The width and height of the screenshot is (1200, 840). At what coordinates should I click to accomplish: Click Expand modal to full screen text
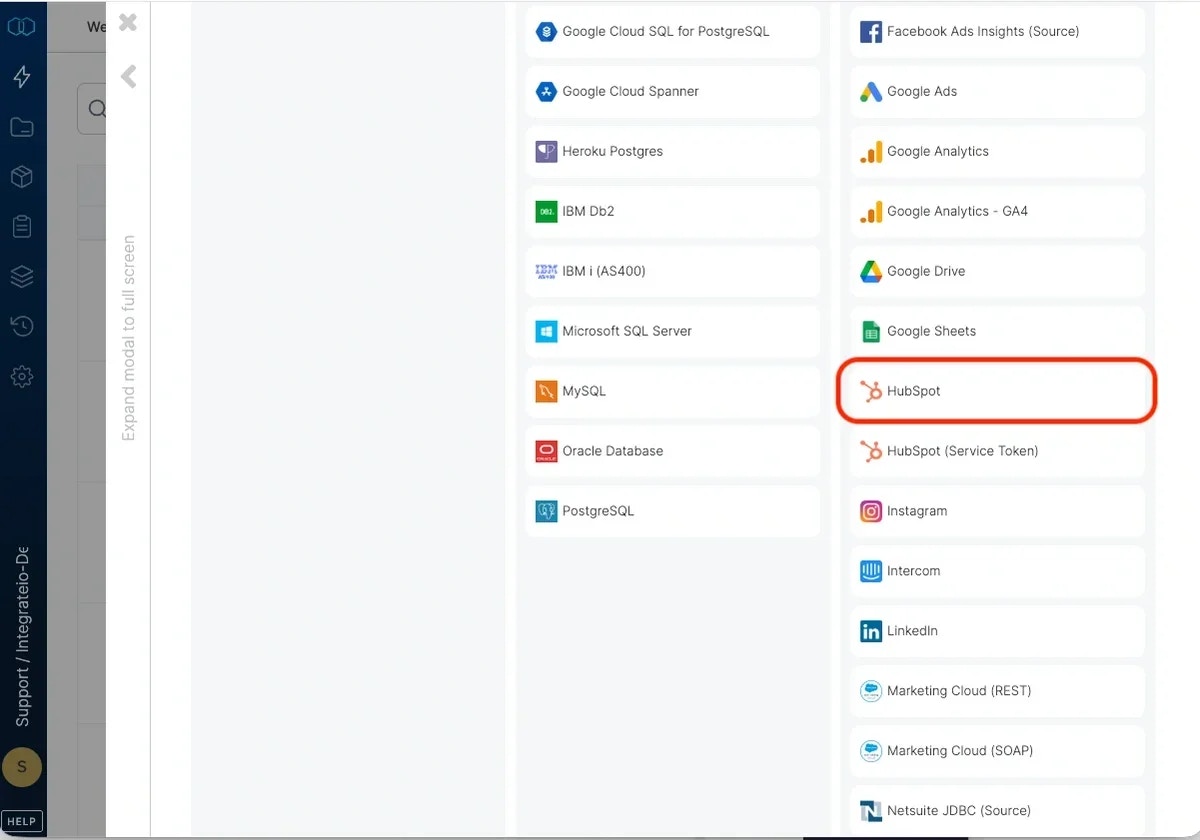(128, 338)
